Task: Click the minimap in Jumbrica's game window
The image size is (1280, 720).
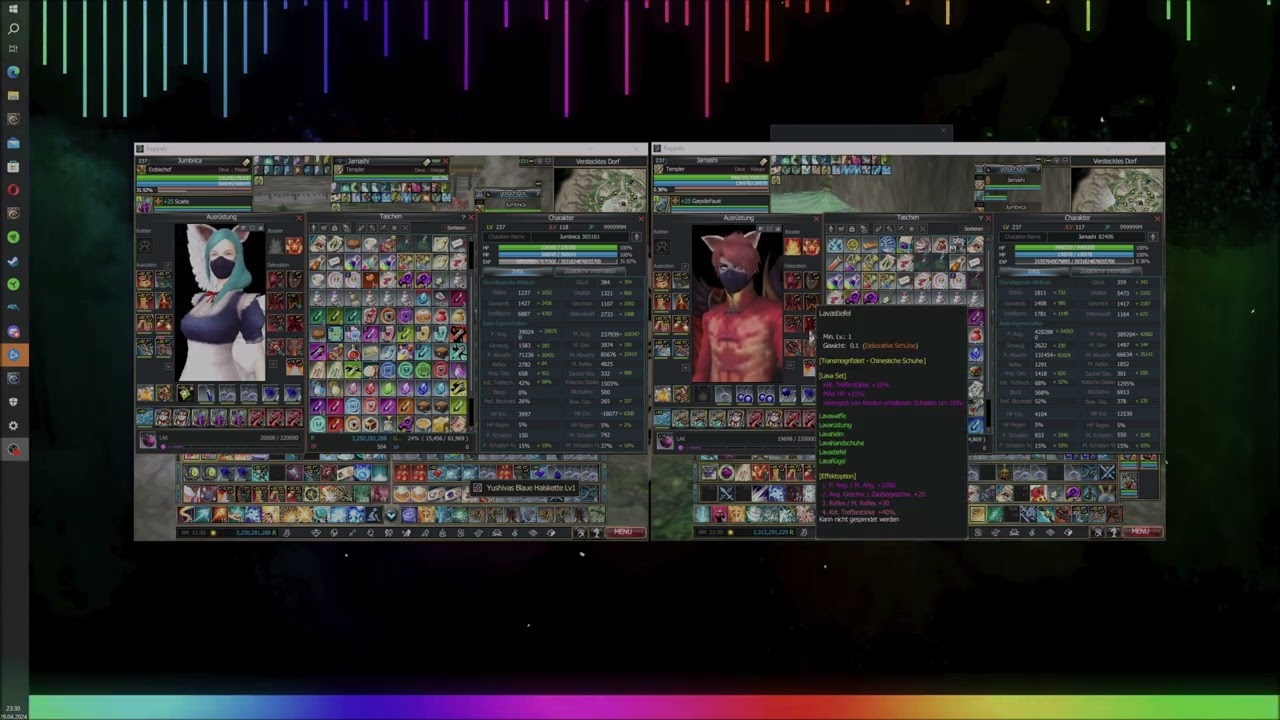Action: (x=600, y=190)
